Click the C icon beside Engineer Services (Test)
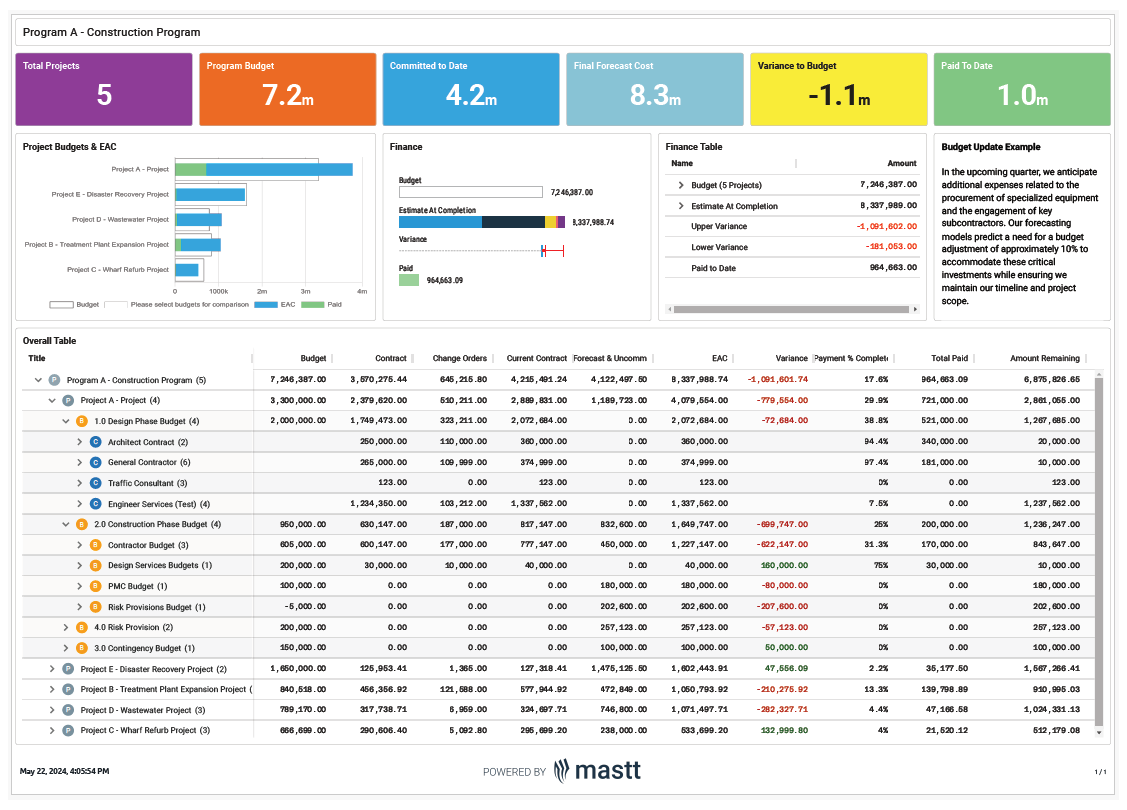Viewport: 1127px width, 810px height. [95, 503]
